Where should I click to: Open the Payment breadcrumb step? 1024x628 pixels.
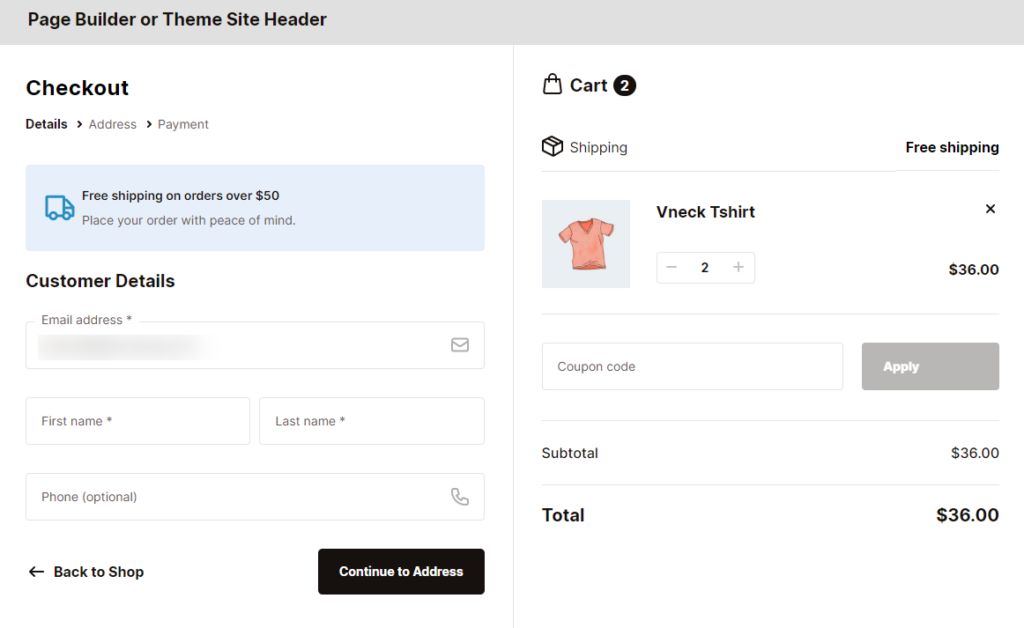tap(183, 124)
